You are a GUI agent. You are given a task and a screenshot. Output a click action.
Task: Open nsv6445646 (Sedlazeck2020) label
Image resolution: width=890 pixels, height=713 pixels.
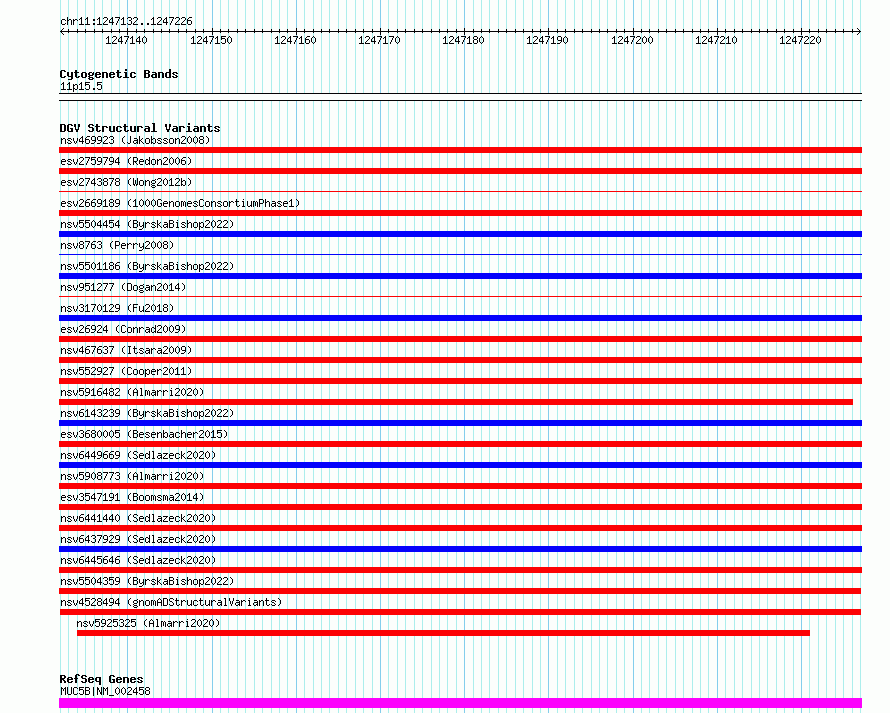pyautogui.click(x=138, y=560)
